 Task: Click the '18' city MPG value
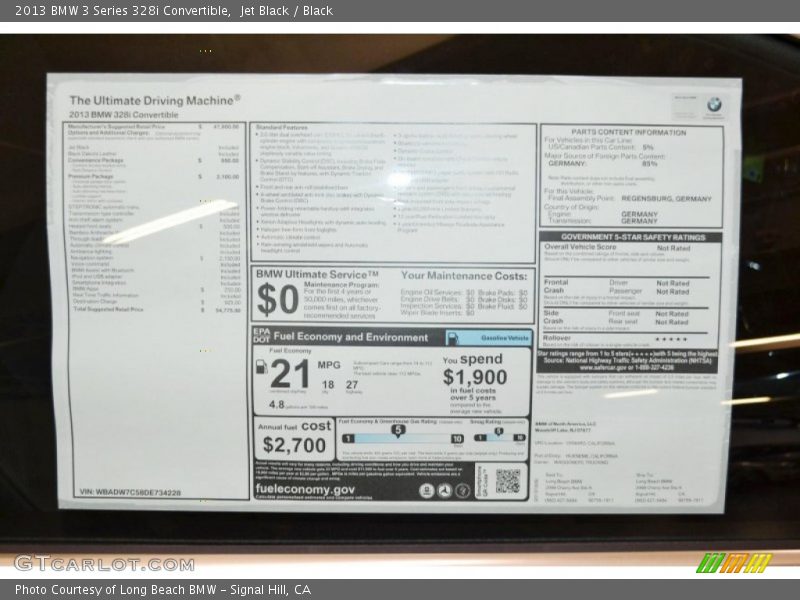point(328,385)
